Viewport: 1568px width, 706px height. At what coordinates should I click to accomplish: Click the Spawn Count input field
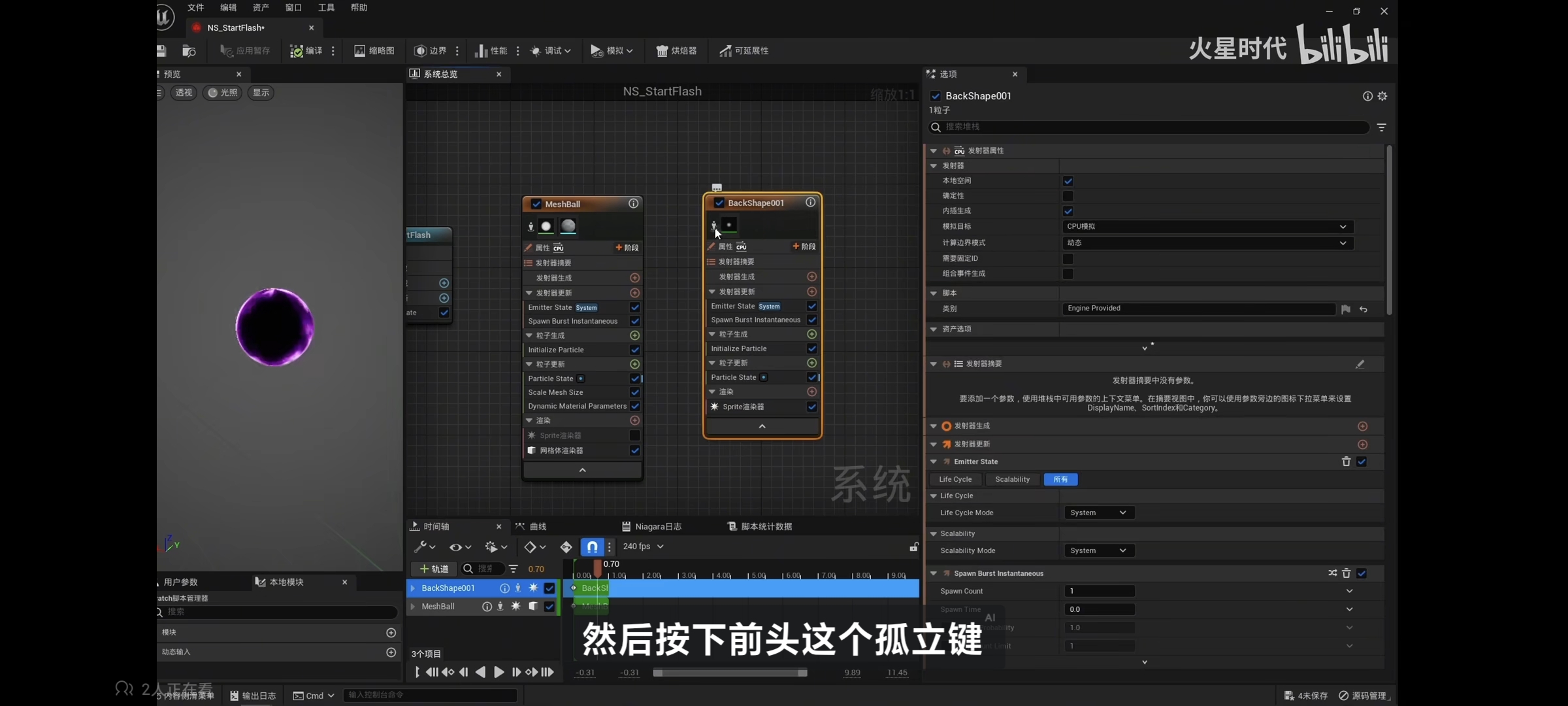(x=1099, y=591)
